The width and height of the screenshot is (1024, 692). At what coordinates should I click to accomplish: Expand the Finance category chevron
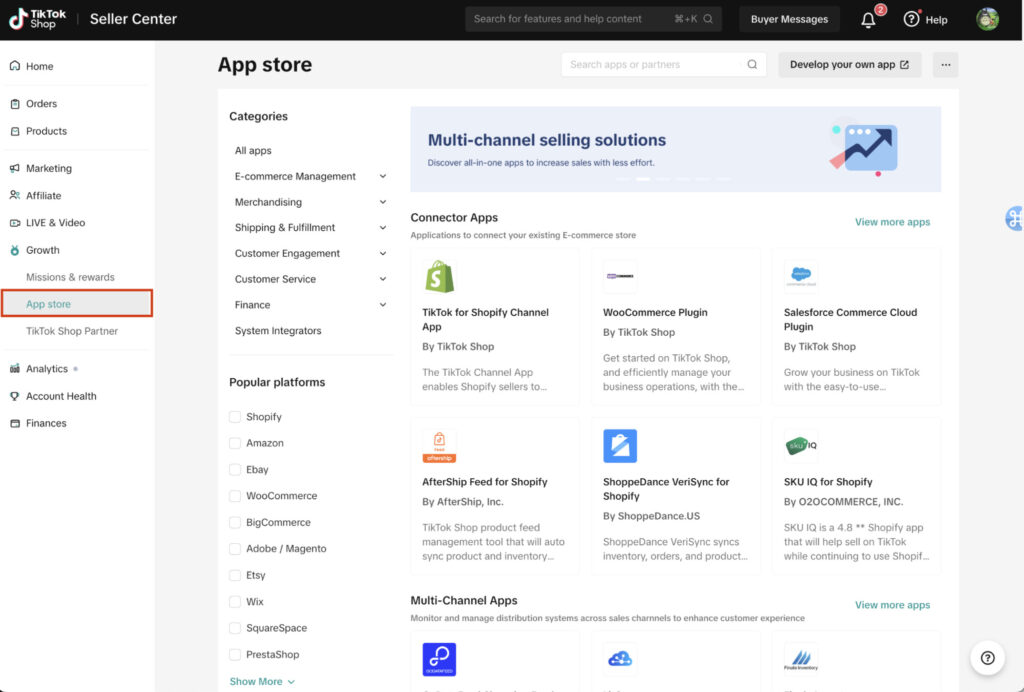point(383,305)
